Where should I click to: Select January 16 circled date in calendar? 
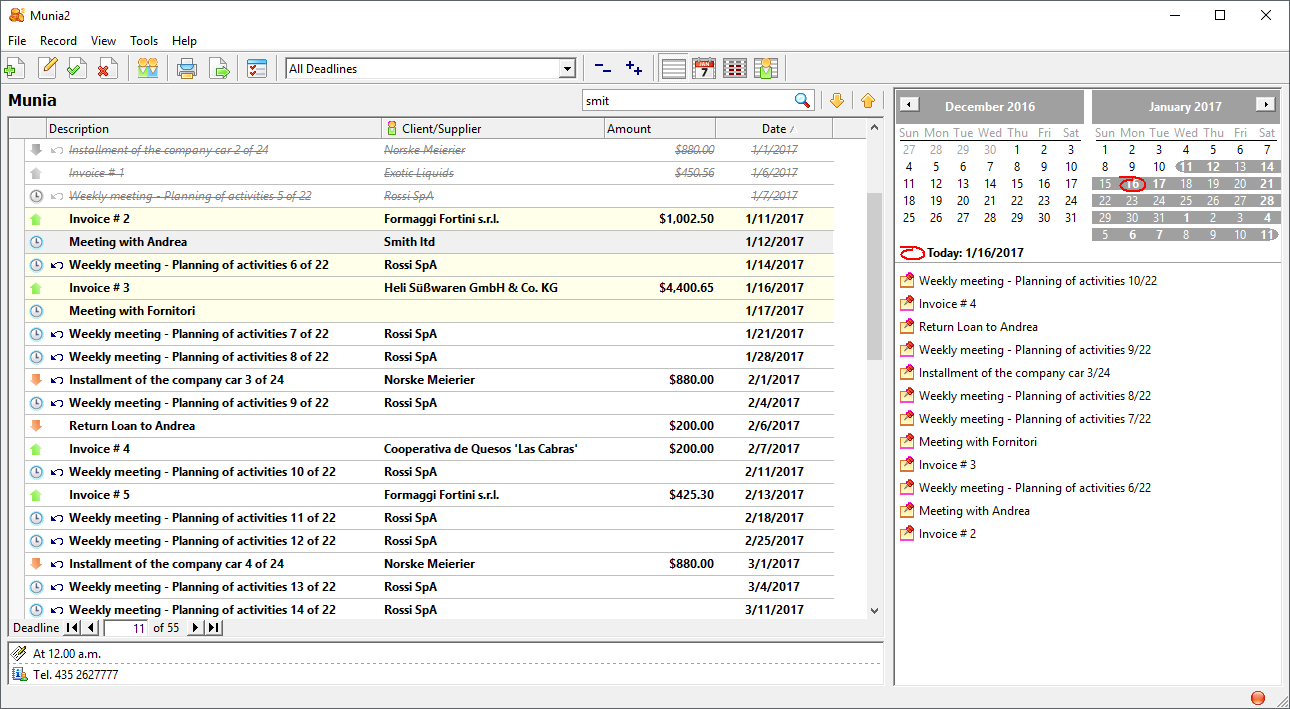(x=1132, y=184)
